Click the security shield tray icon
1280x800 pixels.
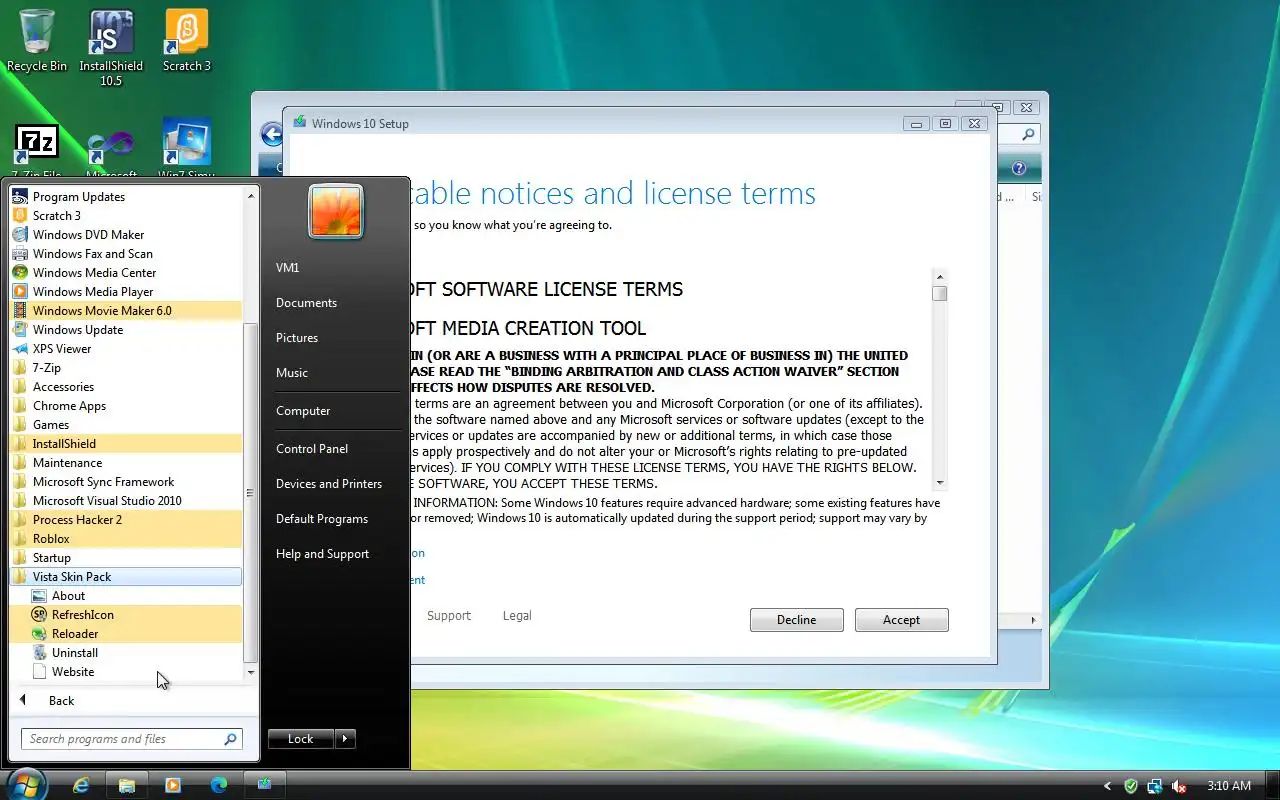click(x=1131, y=786)
